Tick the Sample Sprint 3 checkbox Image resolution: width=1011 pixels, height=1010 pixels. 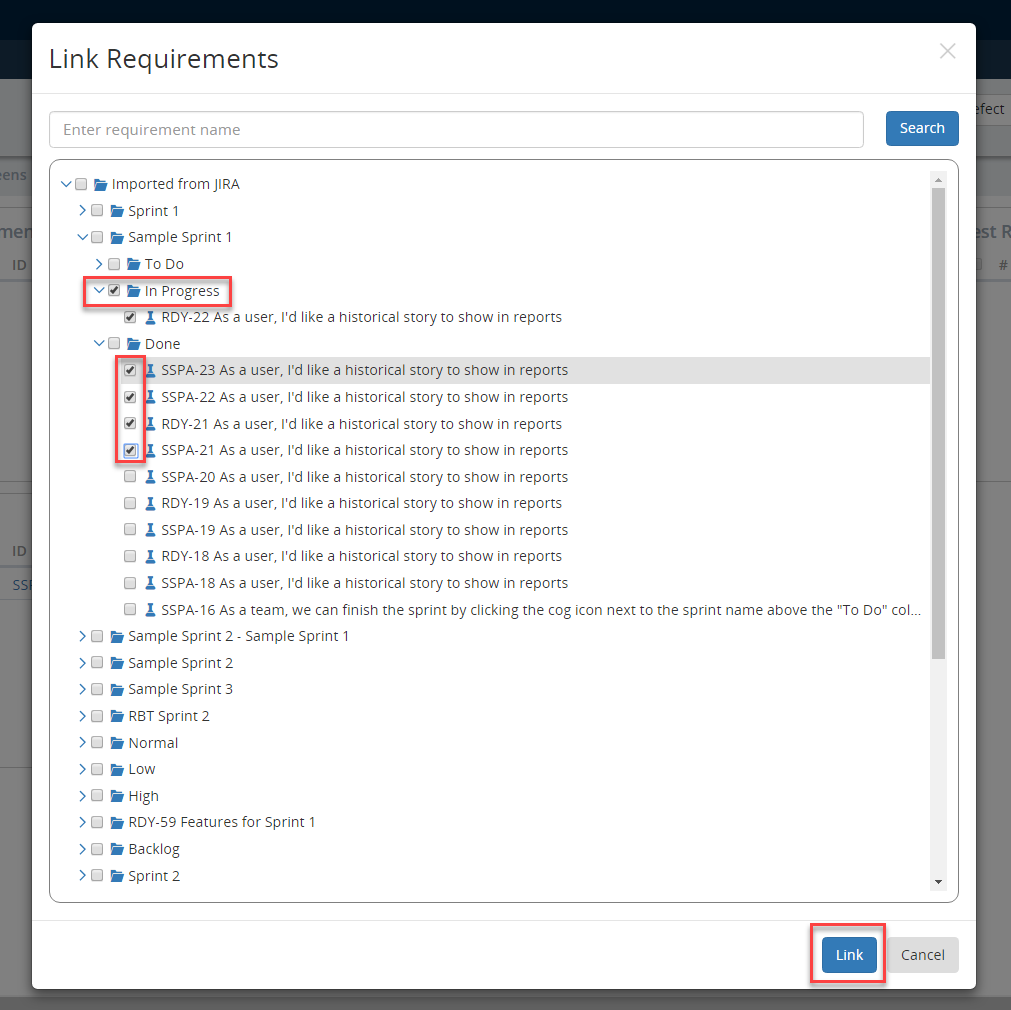pos(97,689)
